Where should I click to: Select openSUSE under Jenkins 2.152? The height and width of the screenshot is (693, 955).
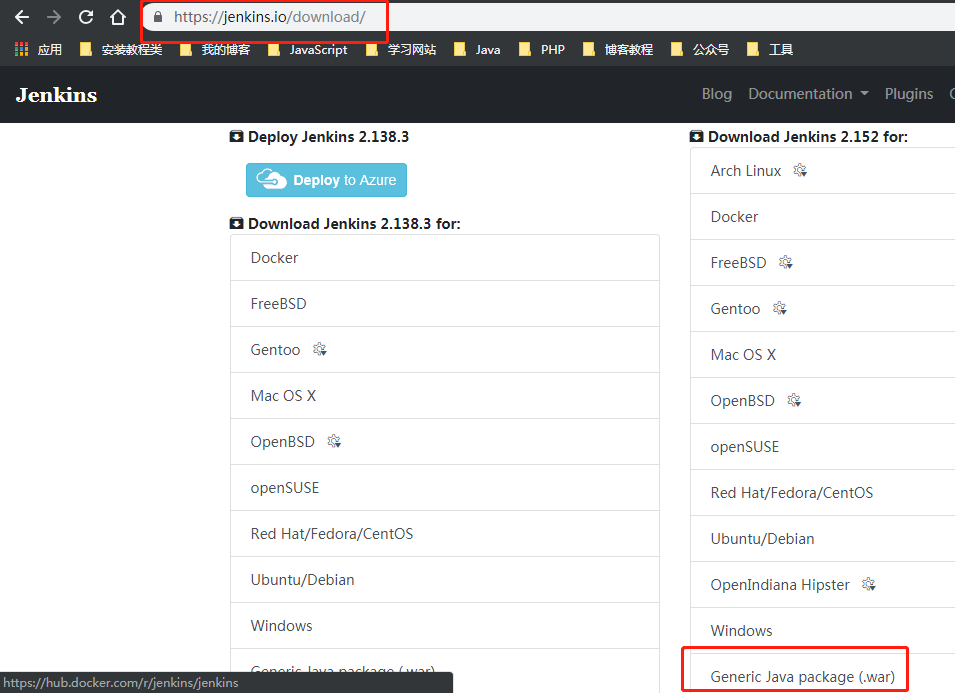click(x=823, y=446)
